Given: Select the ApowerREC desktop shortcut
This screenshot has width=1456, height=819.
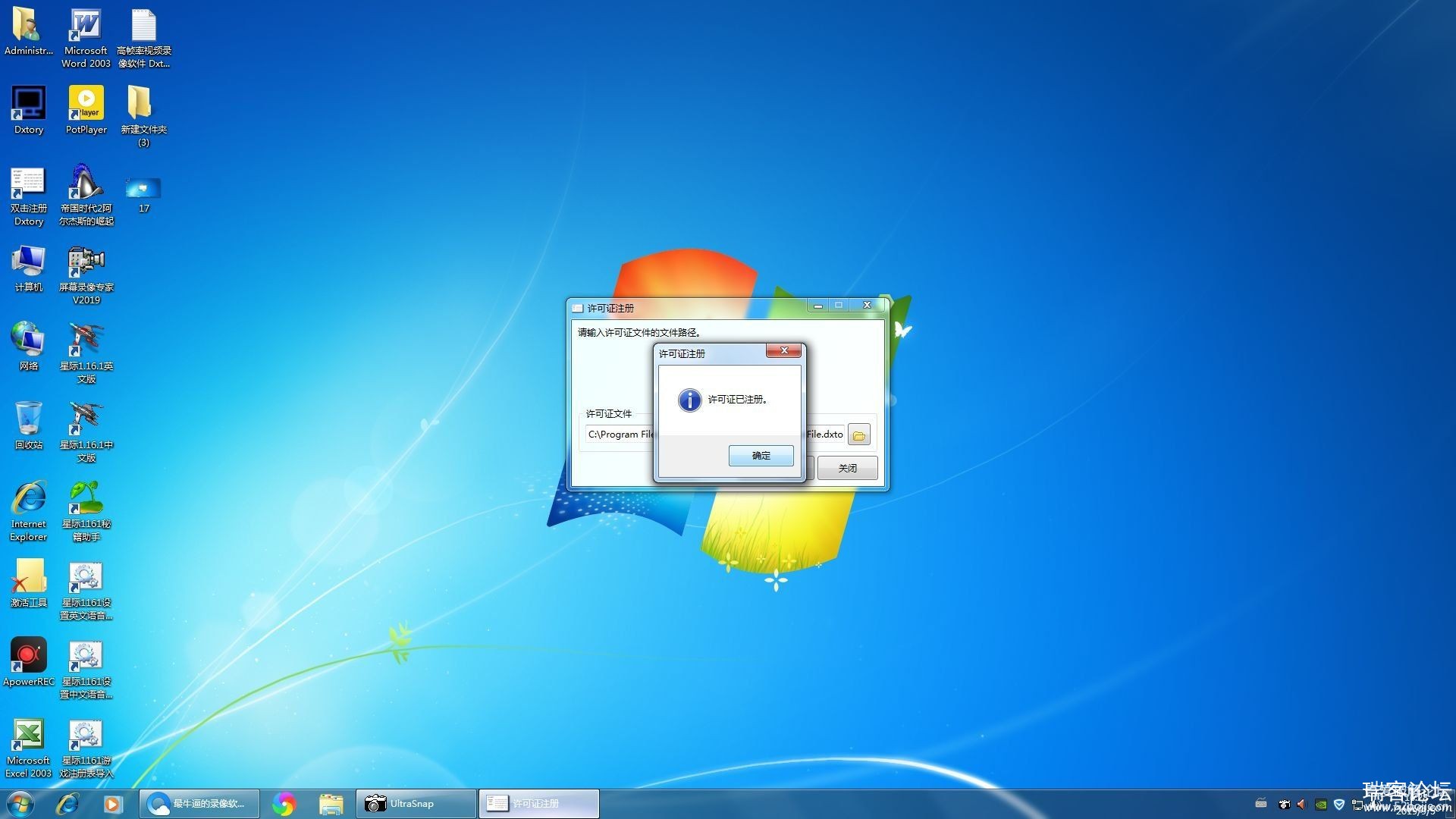Looking at the screenshot, I should pos(28,662).
